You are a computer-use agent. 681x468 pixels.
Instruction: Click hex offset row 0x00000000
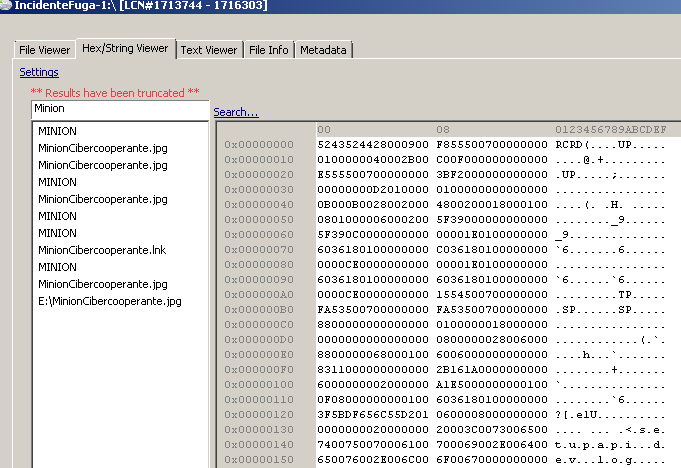tap(259, 145)
